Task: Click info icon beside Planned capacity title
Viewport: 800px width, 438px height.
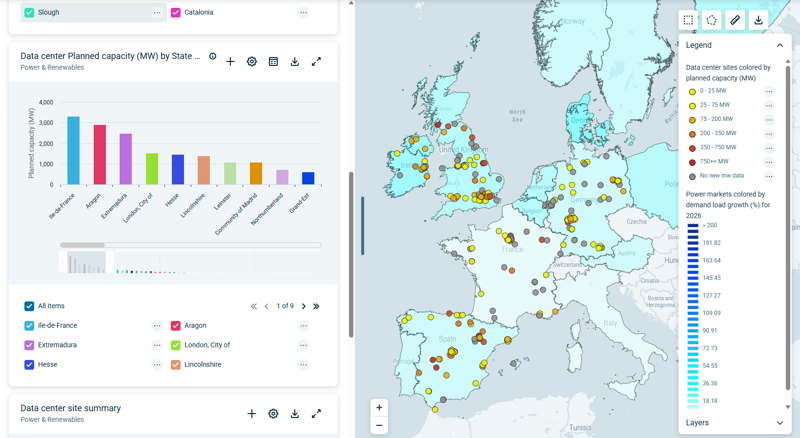Action: click(213, 57)
